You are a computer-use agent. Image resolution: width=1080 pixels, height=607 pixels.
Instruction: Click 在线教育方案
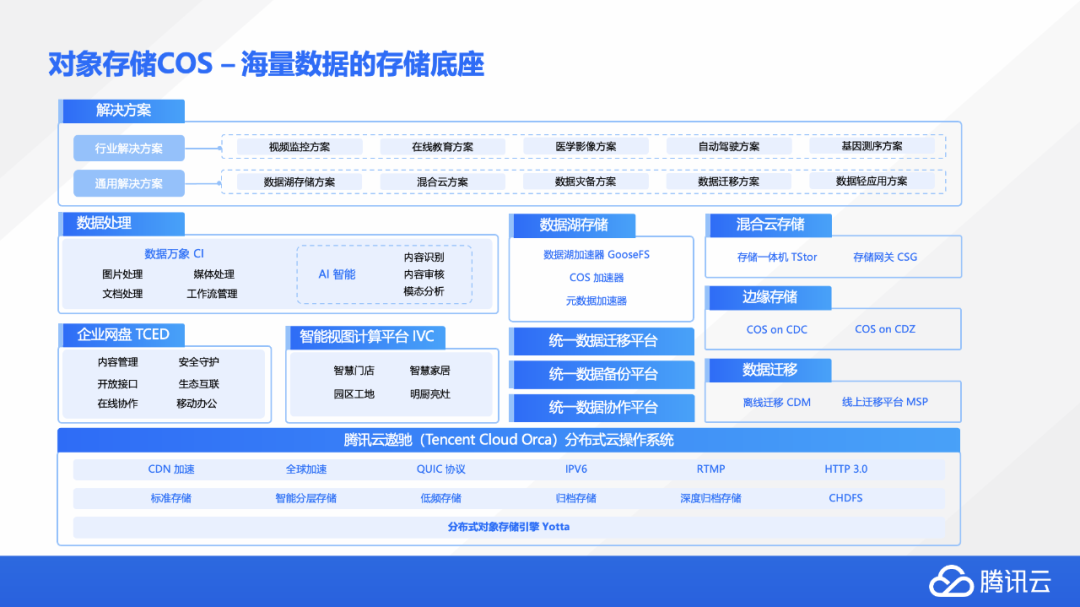442,147
